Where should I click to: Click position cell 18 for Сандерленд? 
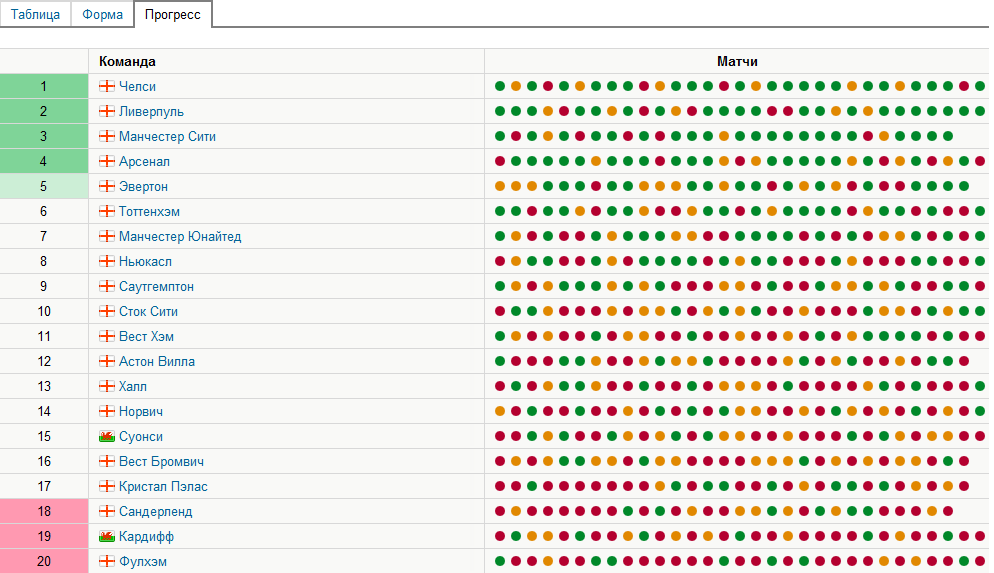(x=44, y=512)
